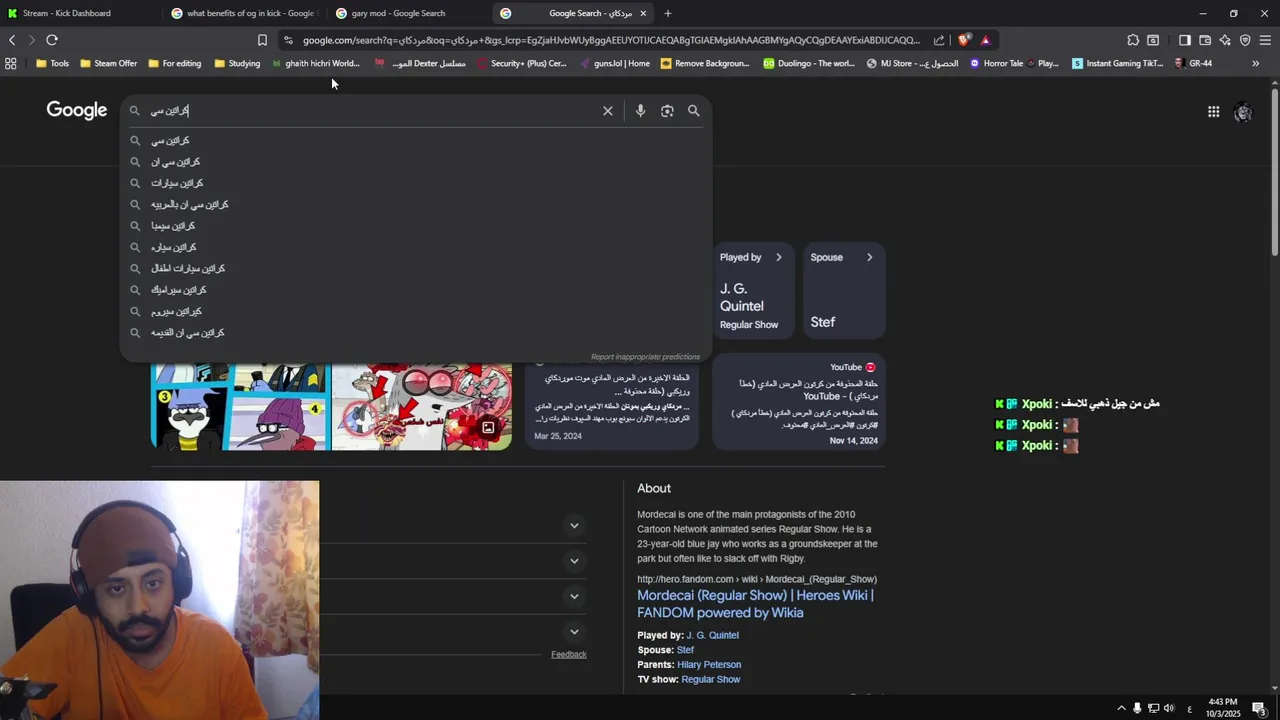This screenshot has width=1280, height=720.
Task: Go back to the previous page
Action: coord(12,40)
